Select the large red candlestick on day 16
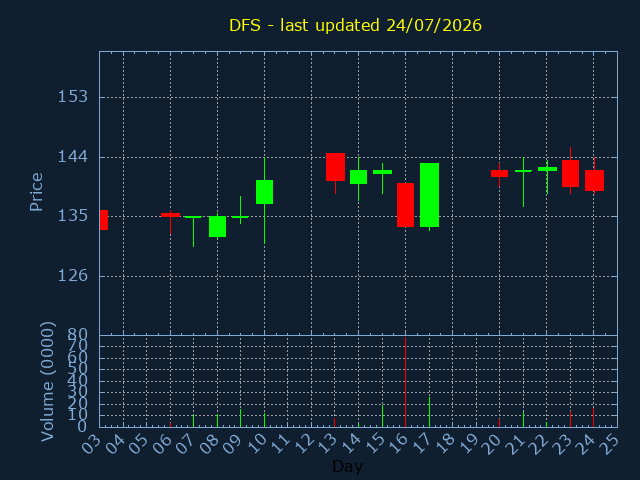Viewport: 640px width, 480px height. point(405,205)
